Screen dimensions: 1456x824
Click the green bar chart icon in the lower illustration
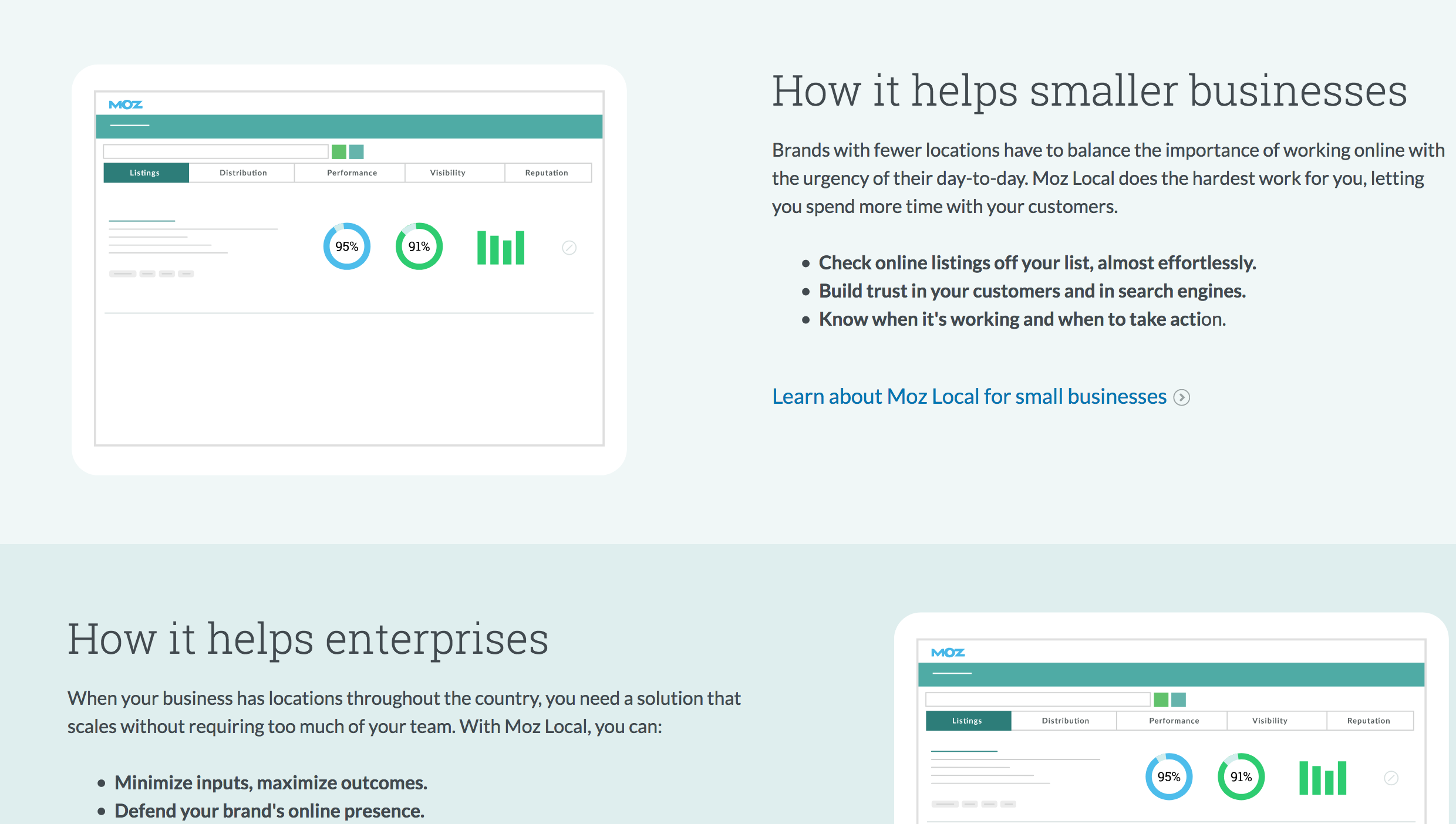click(x=1323, y=778)
